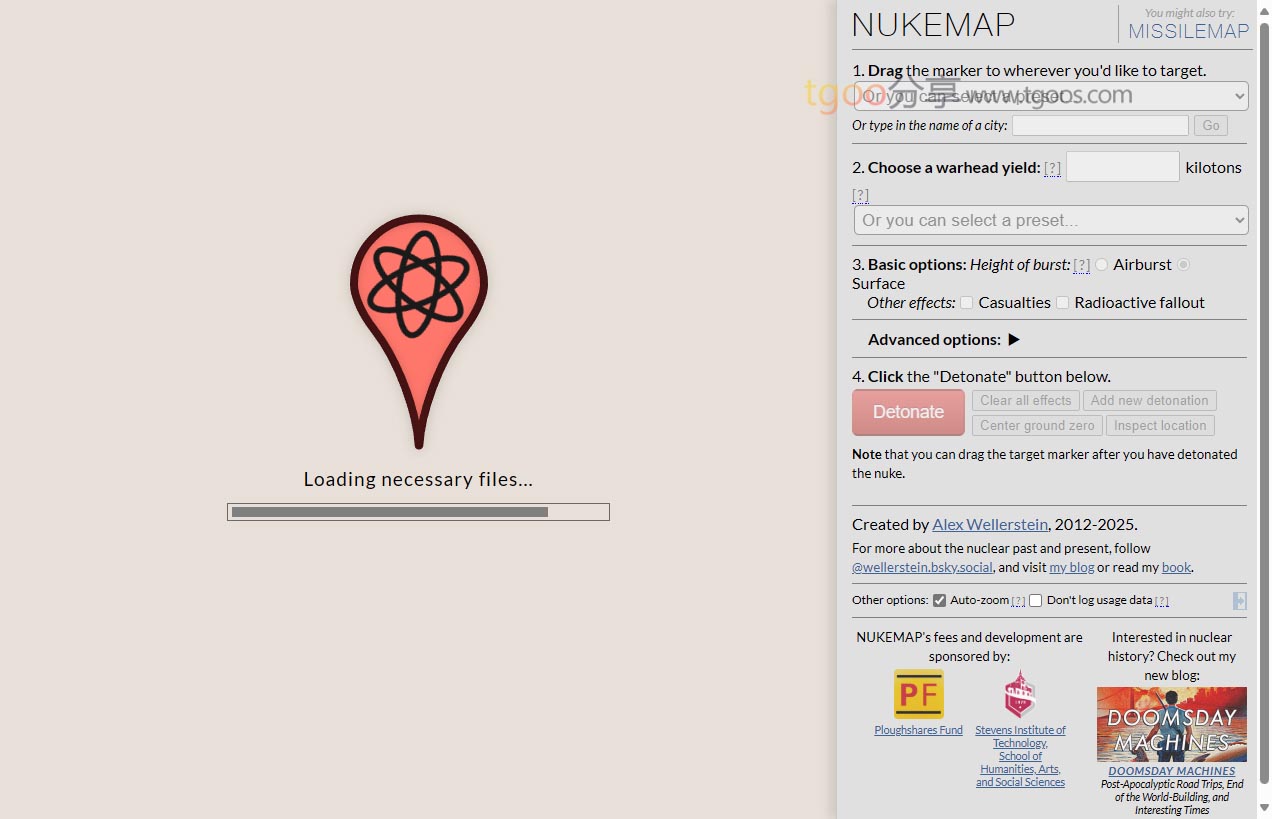Select the Airburst radio button
This screenshot has height=819, width=1272.
[x=1102, y=265]
